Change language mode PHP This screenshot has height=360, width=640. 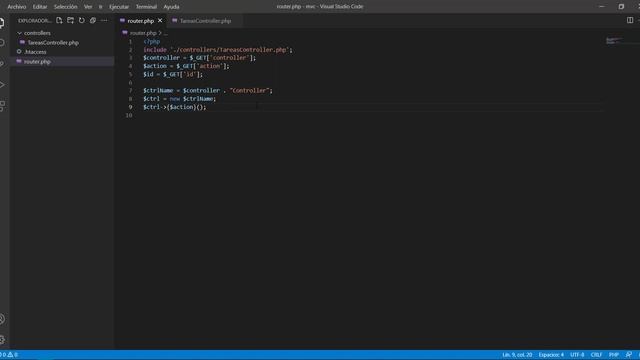614,355
